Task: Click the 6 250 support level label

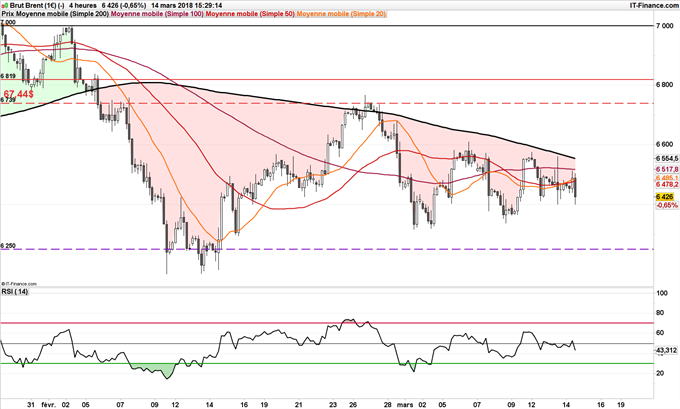Action: point(8,246)
